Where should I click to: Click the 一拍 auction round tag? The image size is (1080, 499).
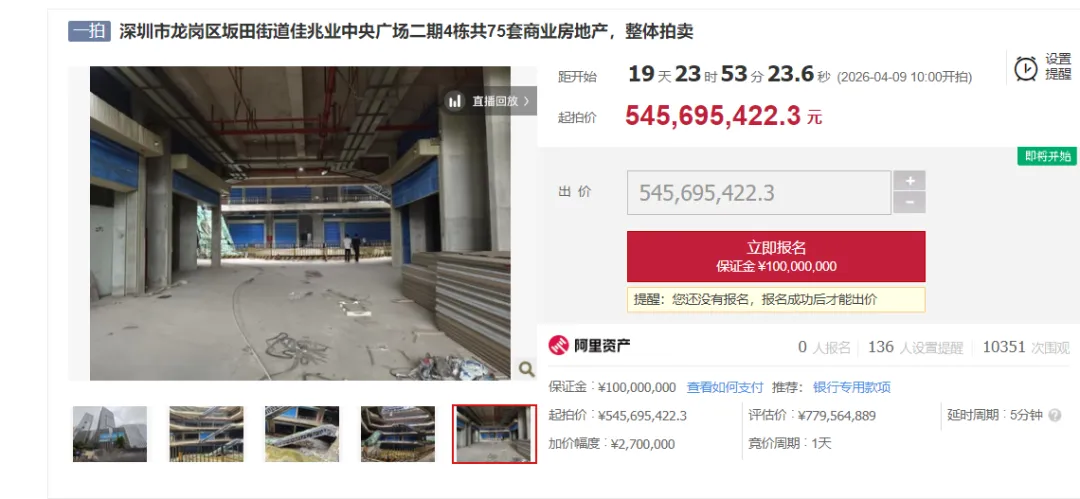pos(89,32)
